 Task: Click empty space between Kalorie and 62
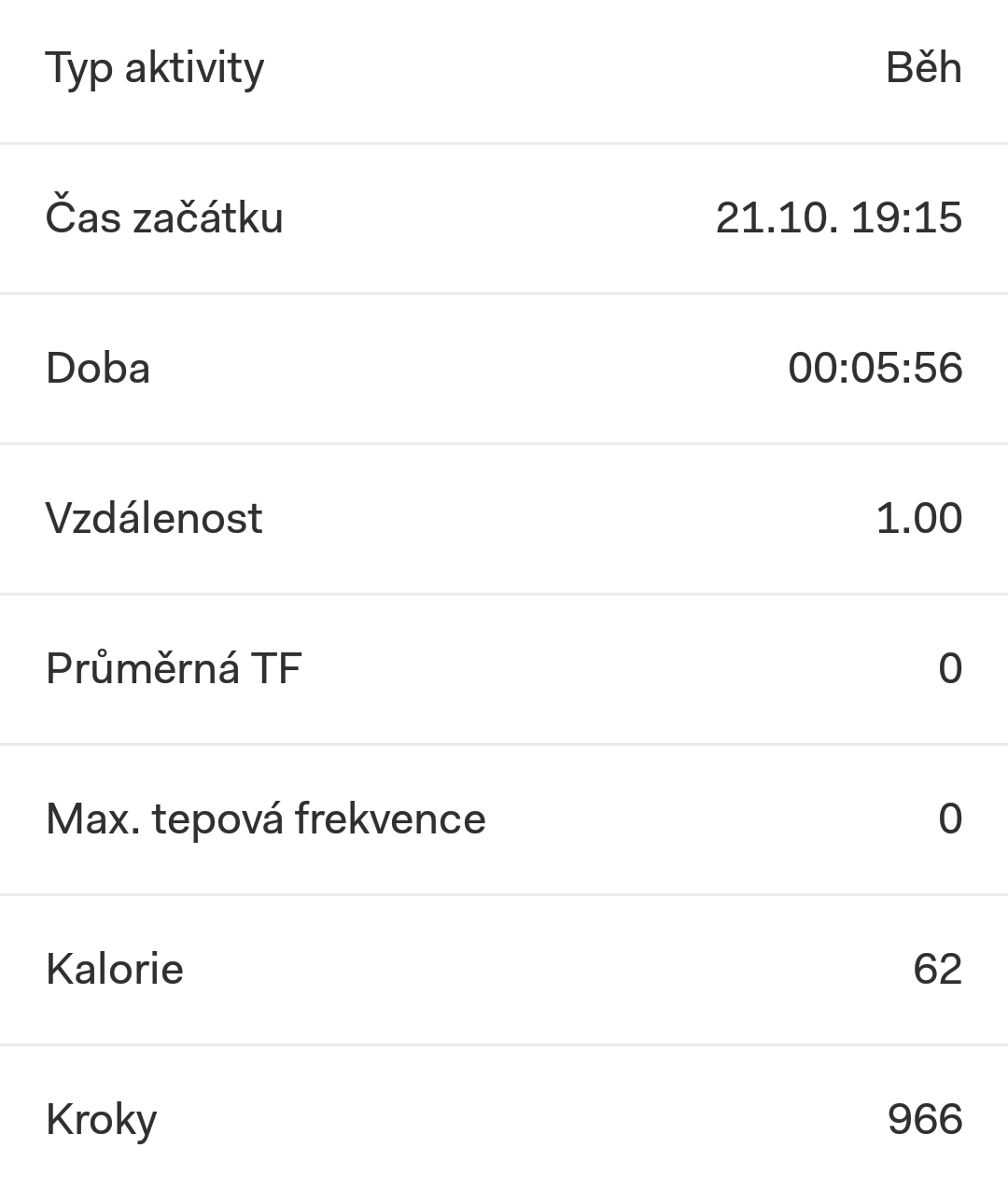coord(549,970)
